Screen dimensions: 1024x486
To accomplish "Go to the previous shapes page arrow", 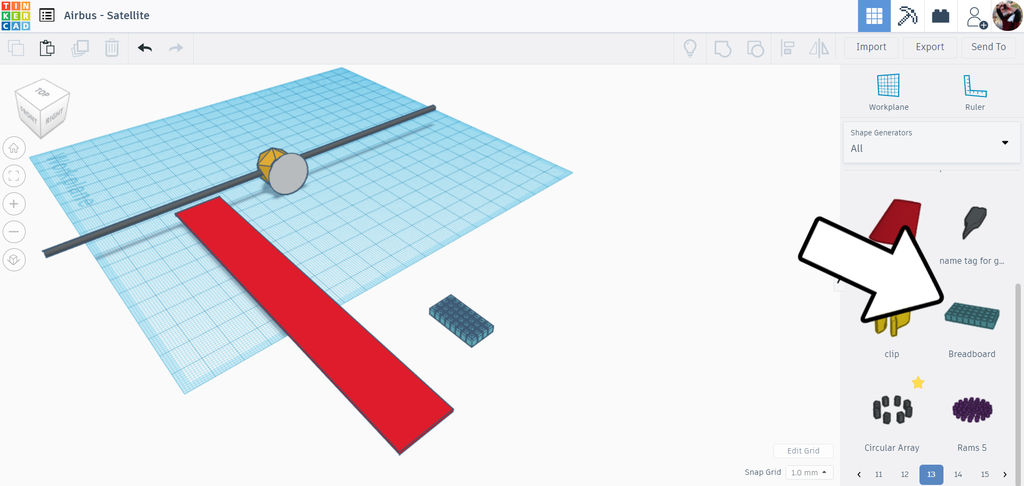I will point(859,474).
